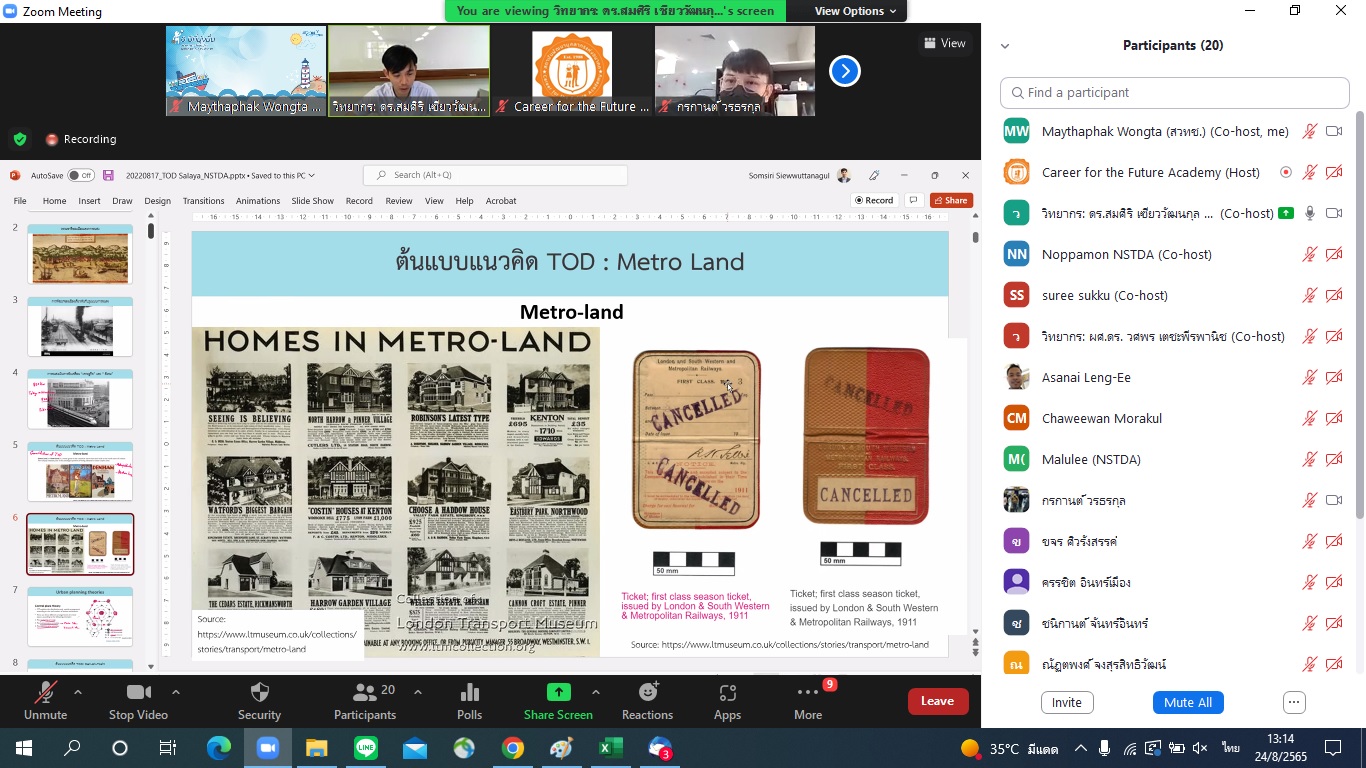Collapse the Participants panel chevron

point(1005,46)
